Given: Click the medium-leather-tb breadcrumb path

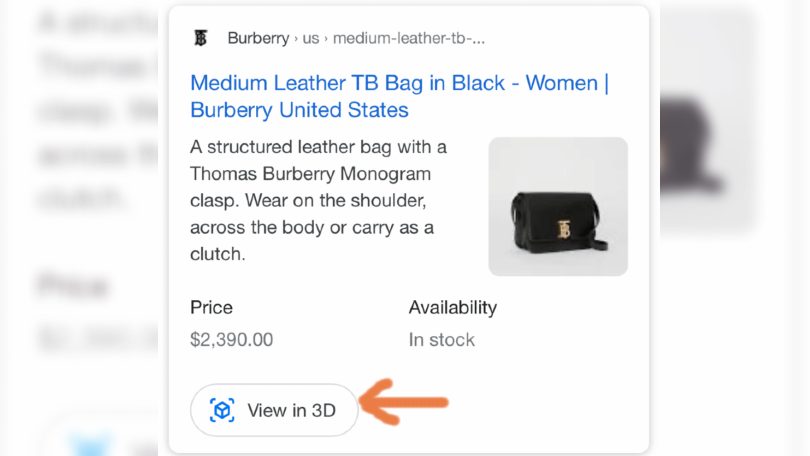Looking at the screenshot, I should (x=409, y=39).
